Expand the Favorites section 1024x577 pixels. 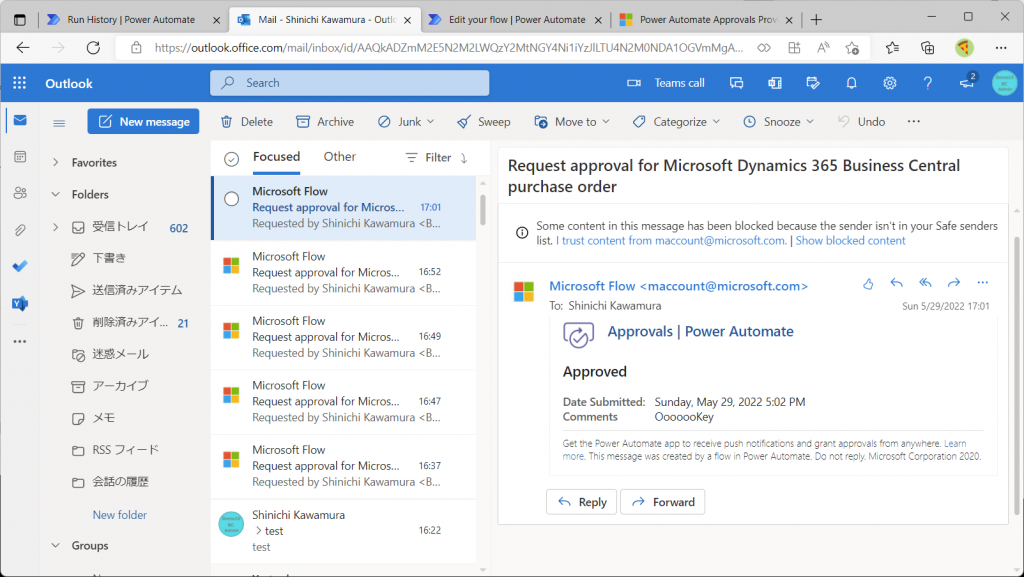tap(56, 162)
